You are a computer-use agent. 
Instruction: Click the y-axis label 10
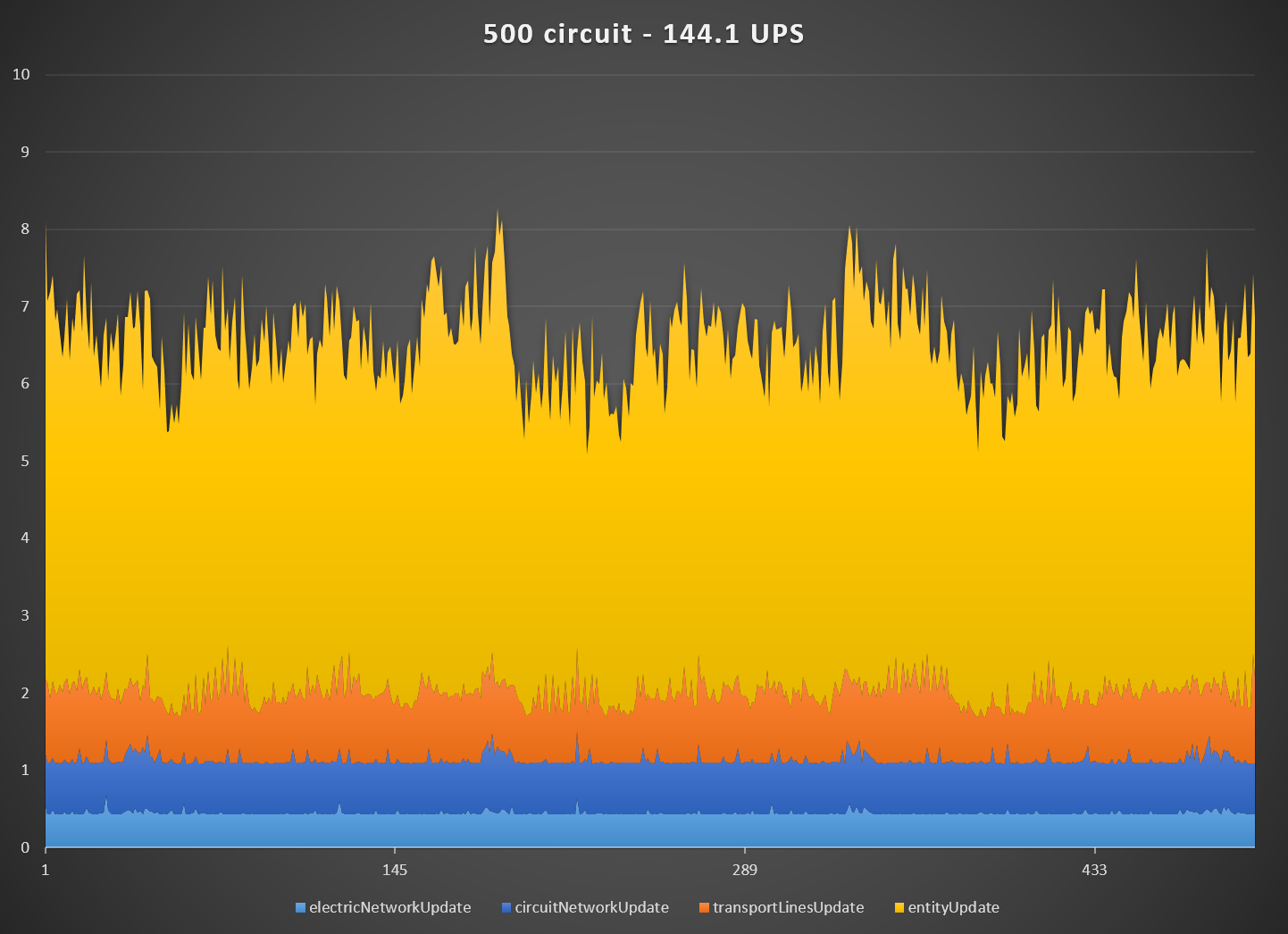(21, 74)
